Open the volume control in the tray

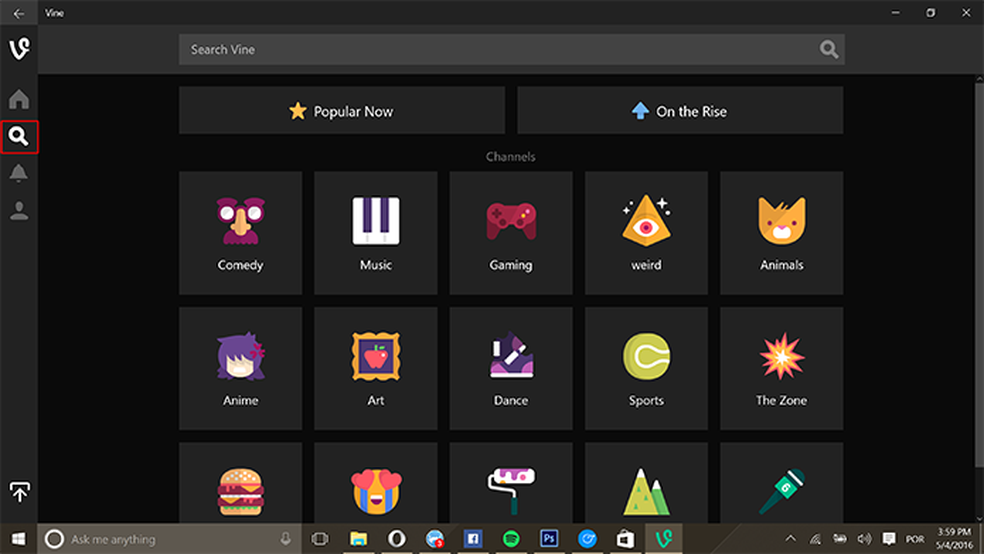point(864,539)
